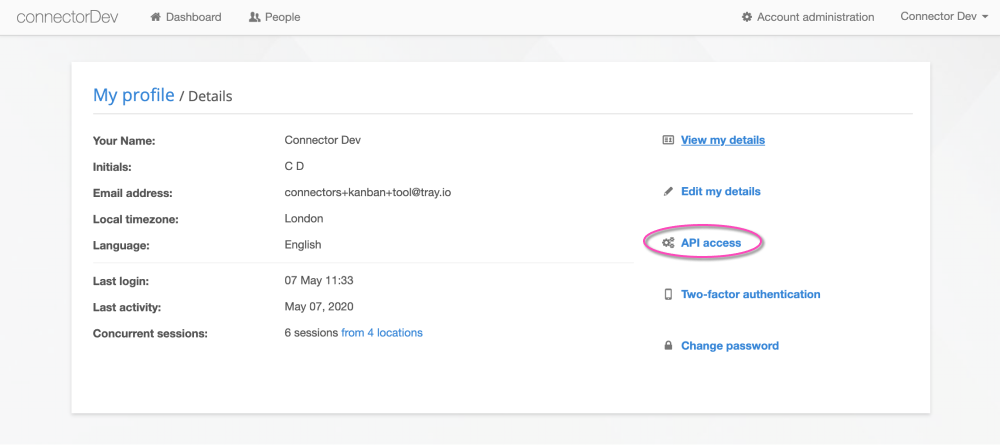Open the Connector Dev user menu

(x=937, y=17)
